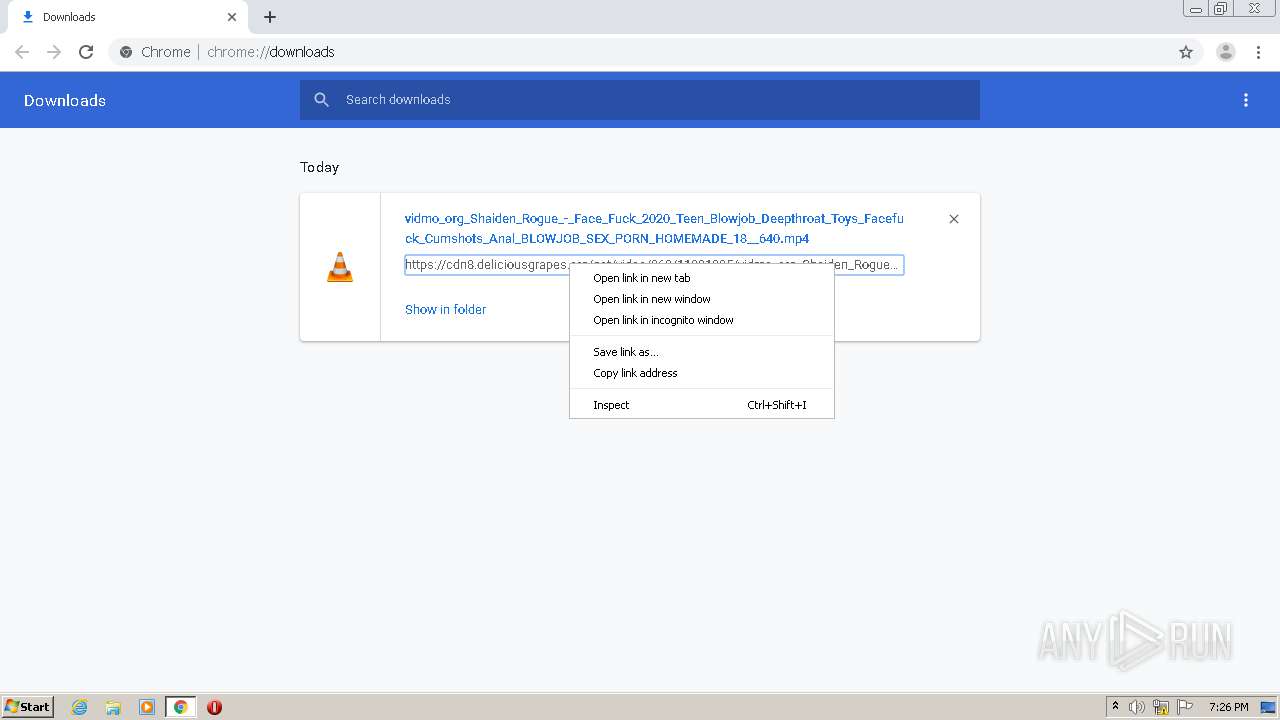Restore down the Chrome window
The height and width of the screenshot is (720, 1280).
[1221, 8]
